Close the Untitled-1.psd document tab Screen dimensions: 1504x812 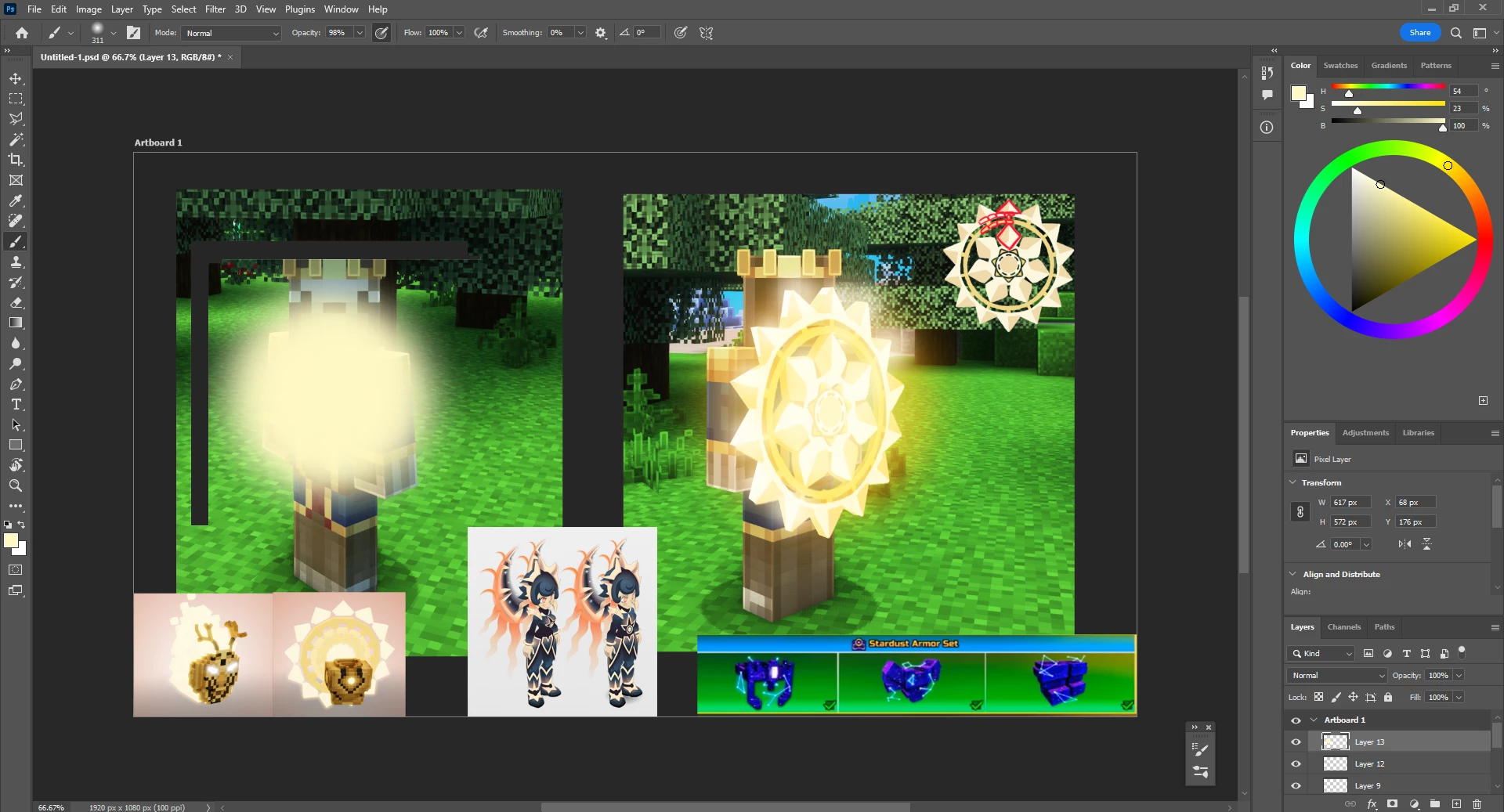[x=231, y=57]
